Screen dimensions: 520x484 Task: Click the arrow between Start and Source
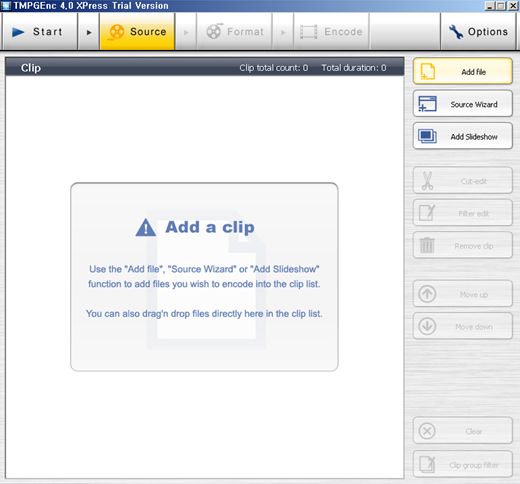click(89, 32)
